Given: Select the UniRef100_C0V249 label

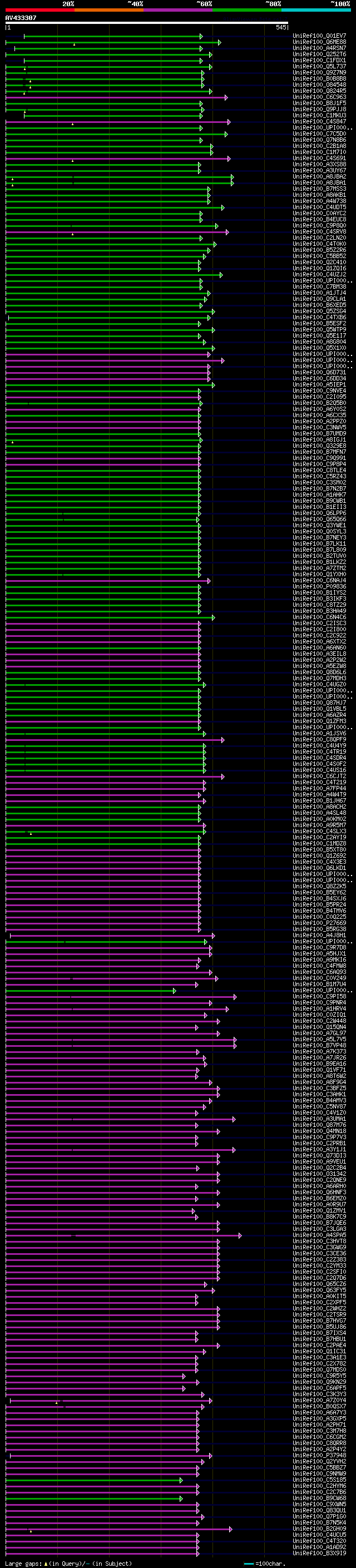Looking at the screenshot, I should coord(319,978).
